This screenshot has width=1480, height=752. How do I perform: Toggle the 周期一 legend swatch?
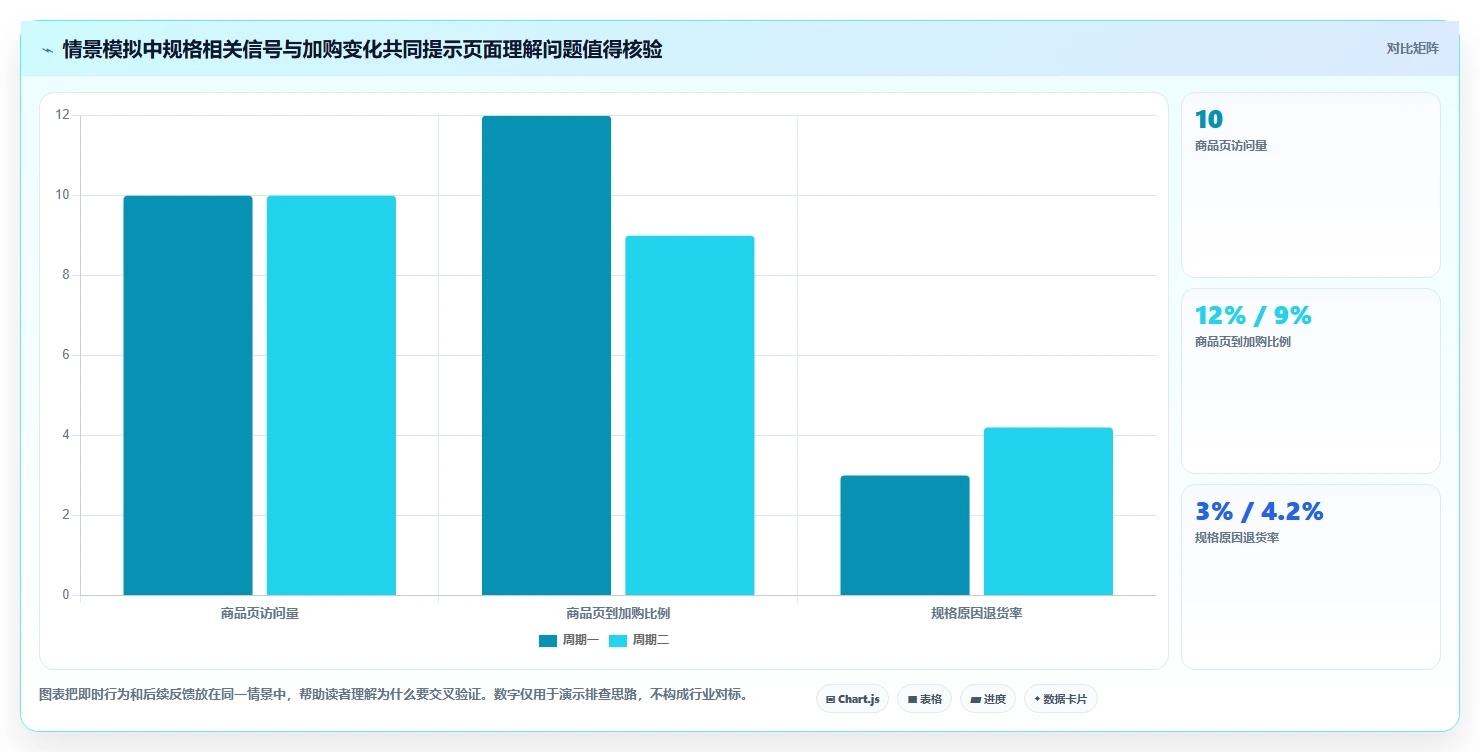(548, 641)
